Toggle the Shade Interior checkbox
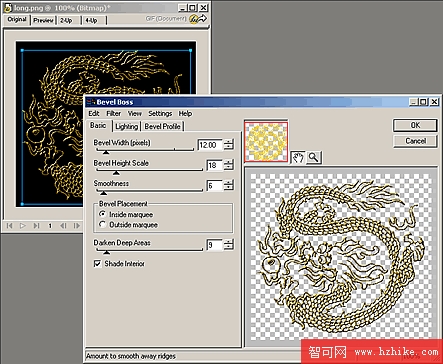 click(97, 264)
